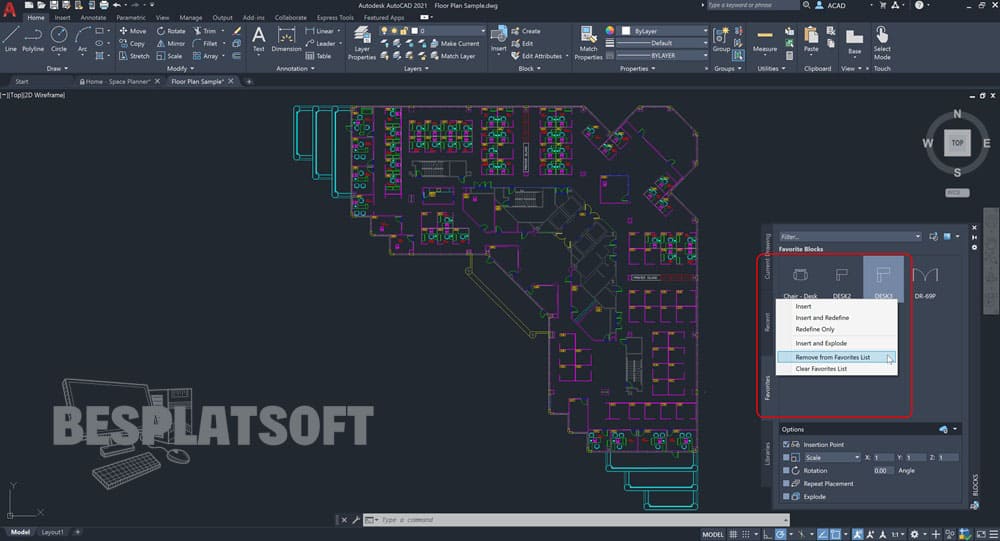
Task: Click the object color wheel swatch
Action: tap(612, 31)
